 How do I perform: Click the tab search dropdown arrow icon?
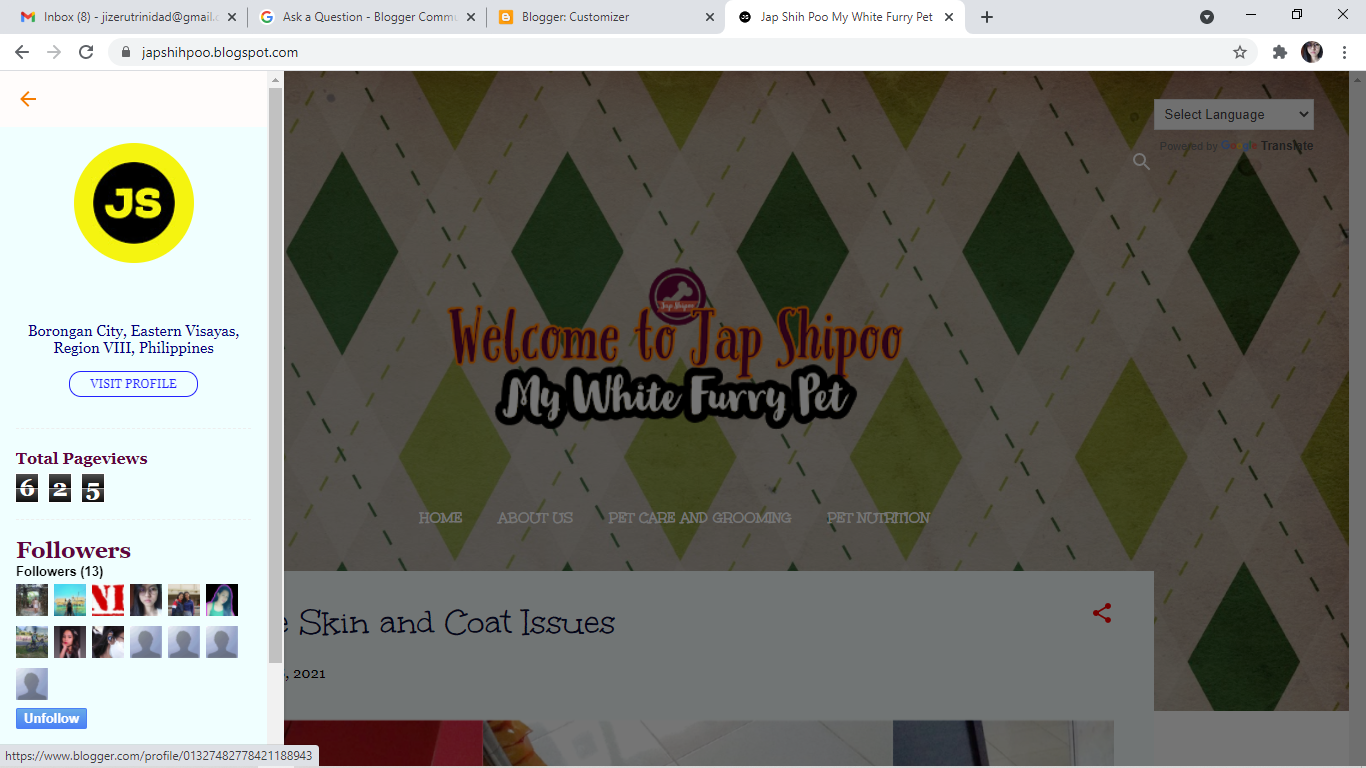(x=1207, y=17)
